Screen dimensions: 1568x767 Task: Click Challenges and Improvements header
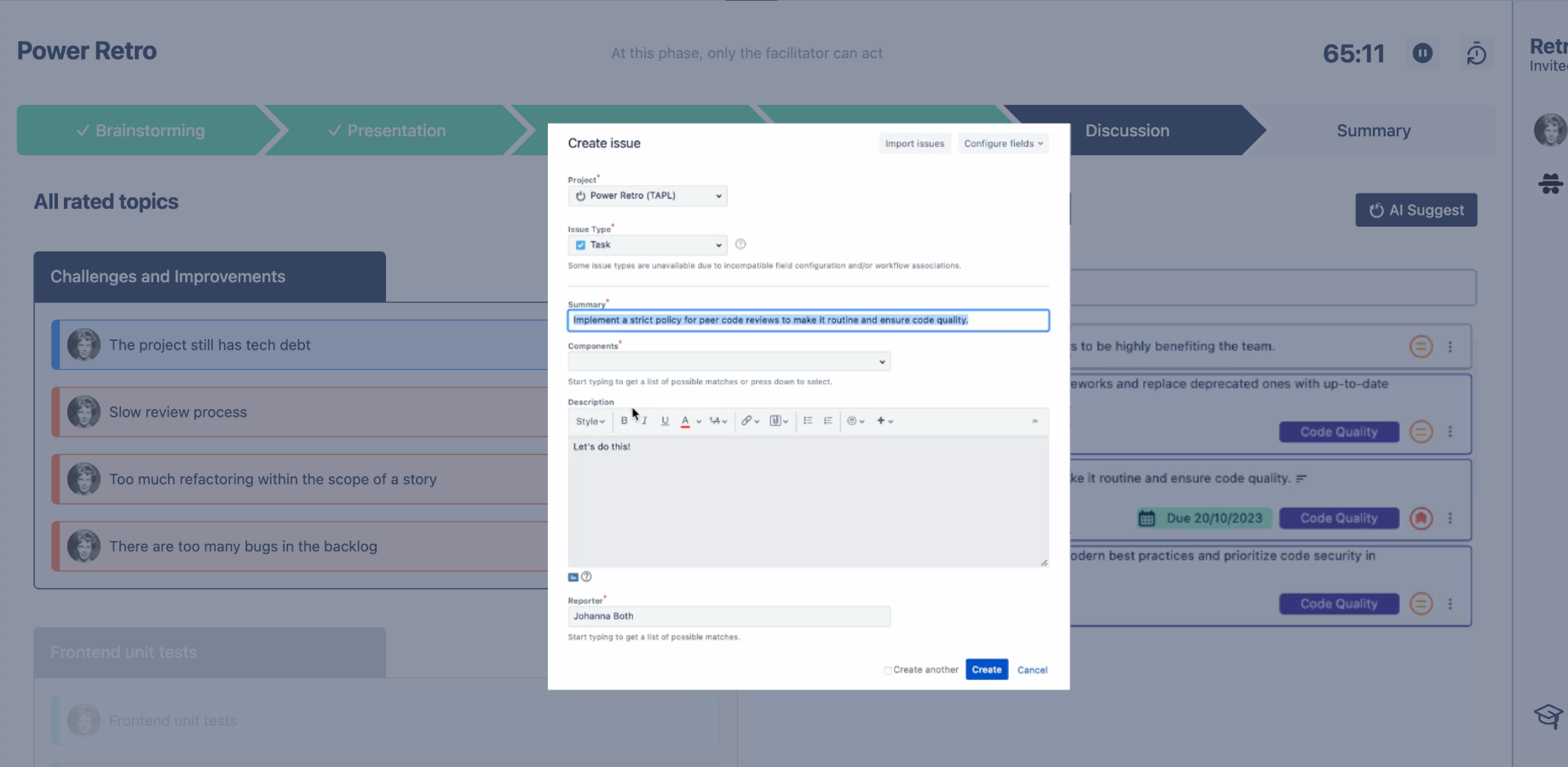[210, 277]
